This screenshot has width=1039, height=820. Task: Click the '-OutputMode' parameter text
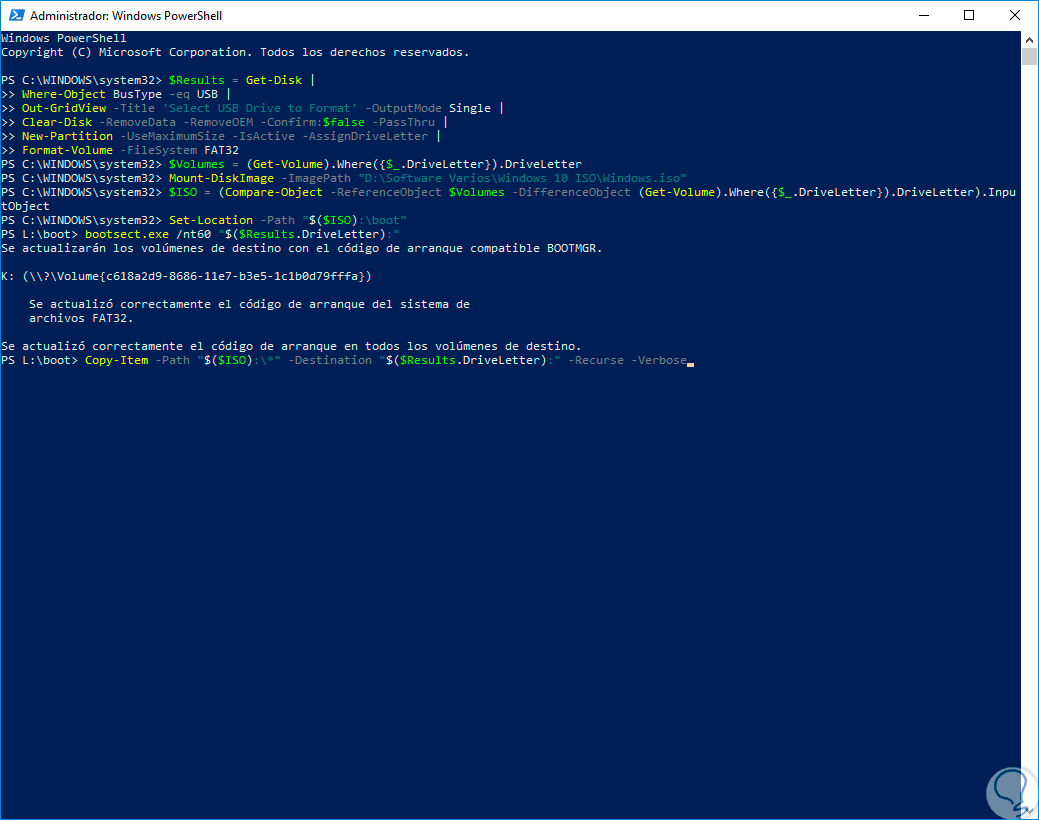(404, 108)
